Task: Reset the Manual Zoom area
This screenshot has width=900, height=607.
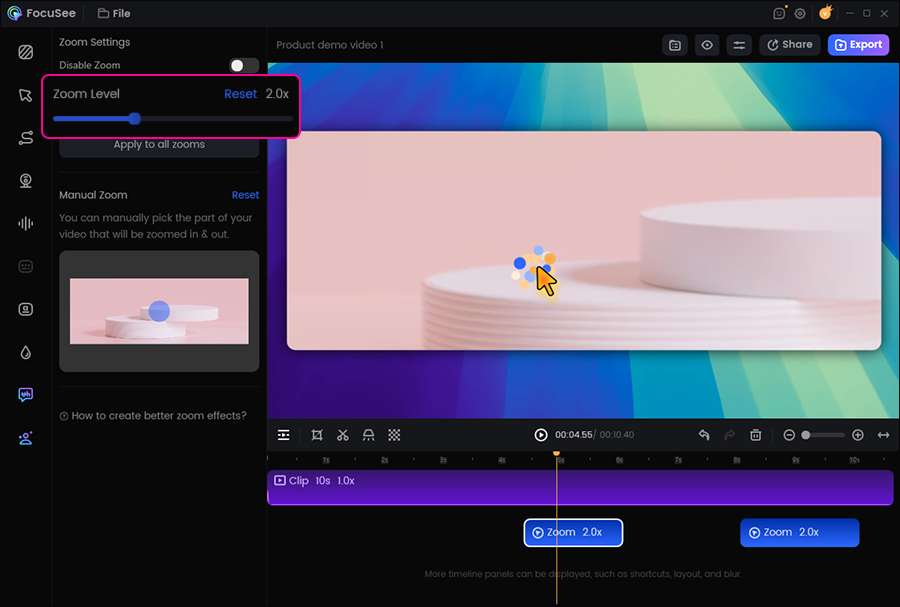Action: [x=245, y=195]
